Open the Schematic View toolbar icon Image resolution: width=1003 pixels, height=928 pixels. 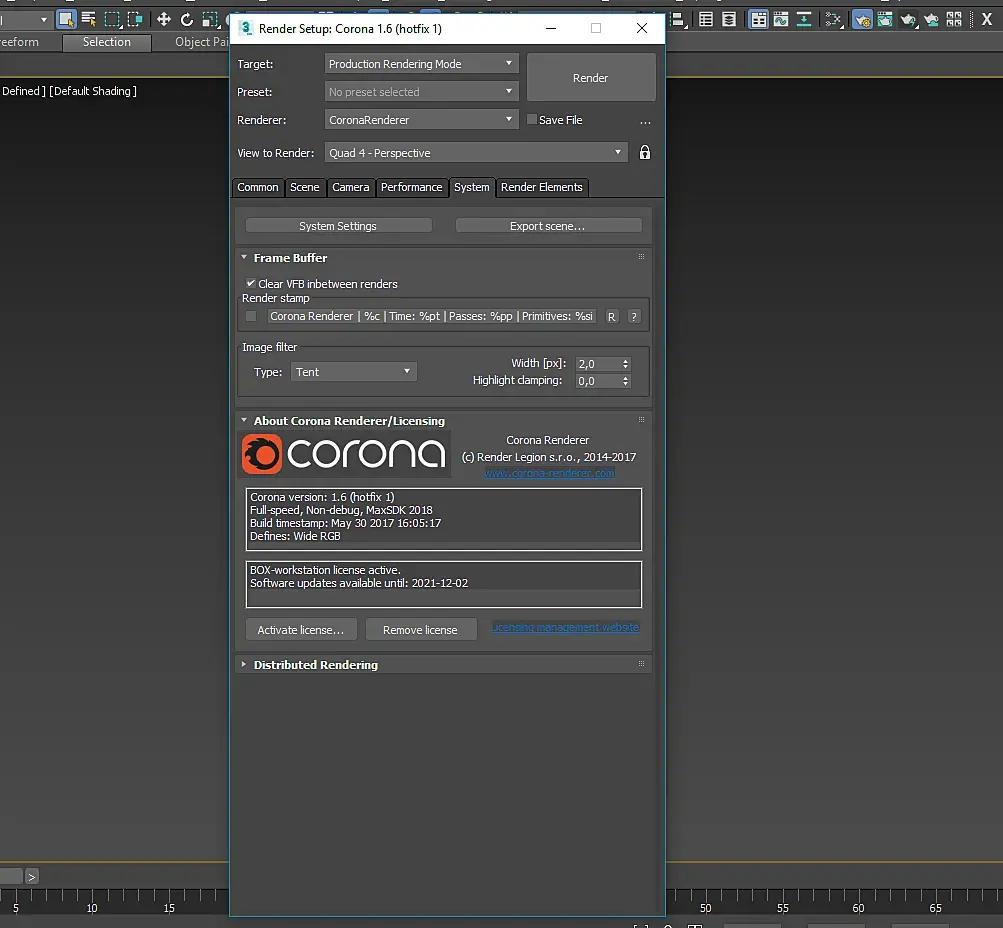tap(803, 19)
